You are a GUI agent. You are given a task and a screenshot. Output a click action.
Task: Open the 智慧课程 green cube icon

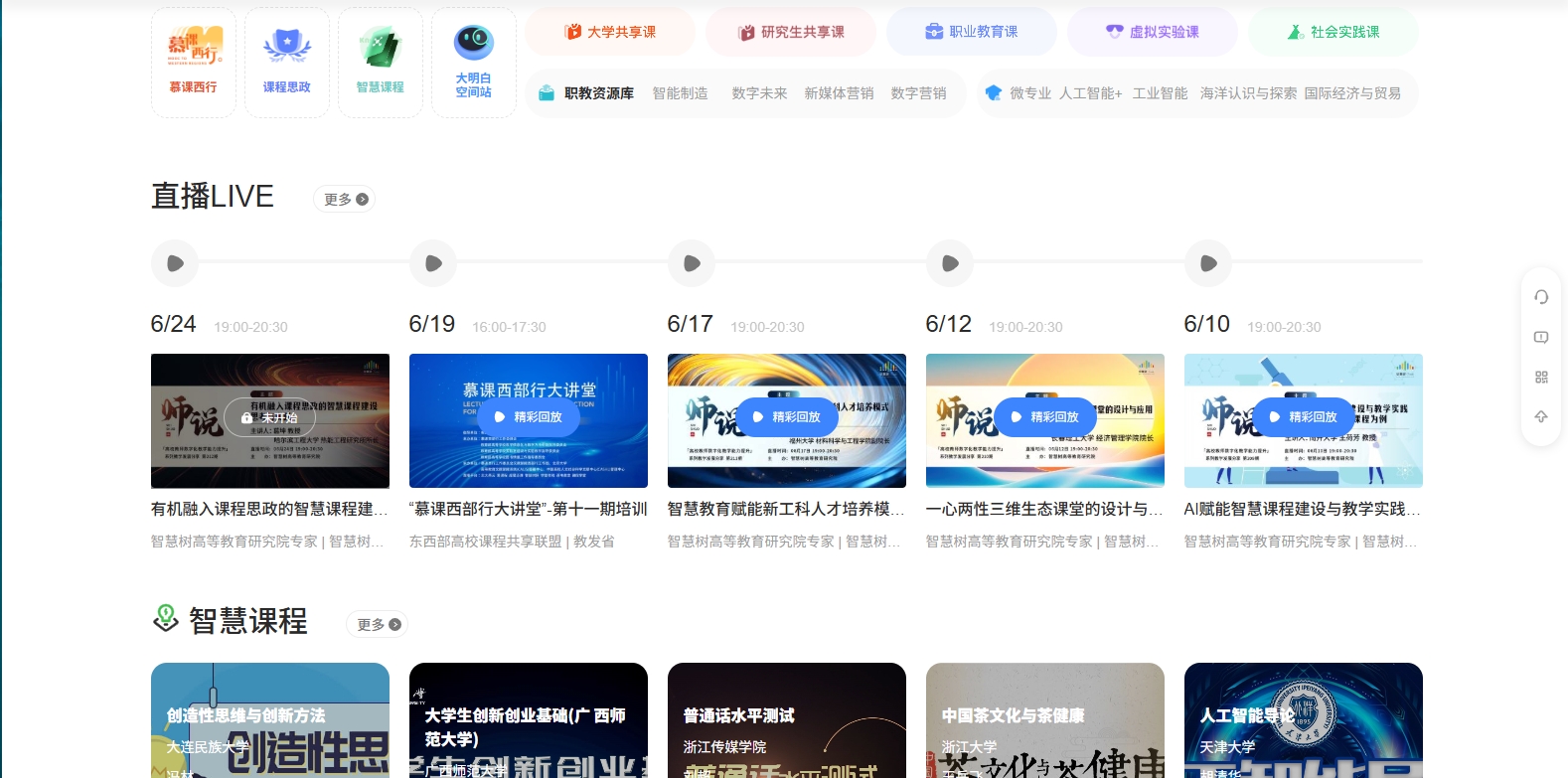381,63
